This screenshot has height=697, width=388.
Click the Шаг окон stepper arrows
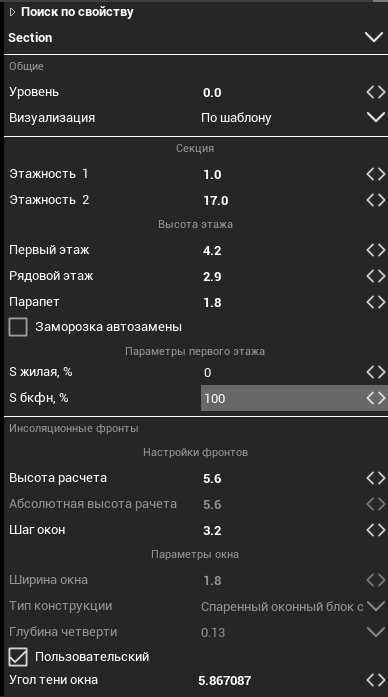pyautogui.click(x=376, y=530)
